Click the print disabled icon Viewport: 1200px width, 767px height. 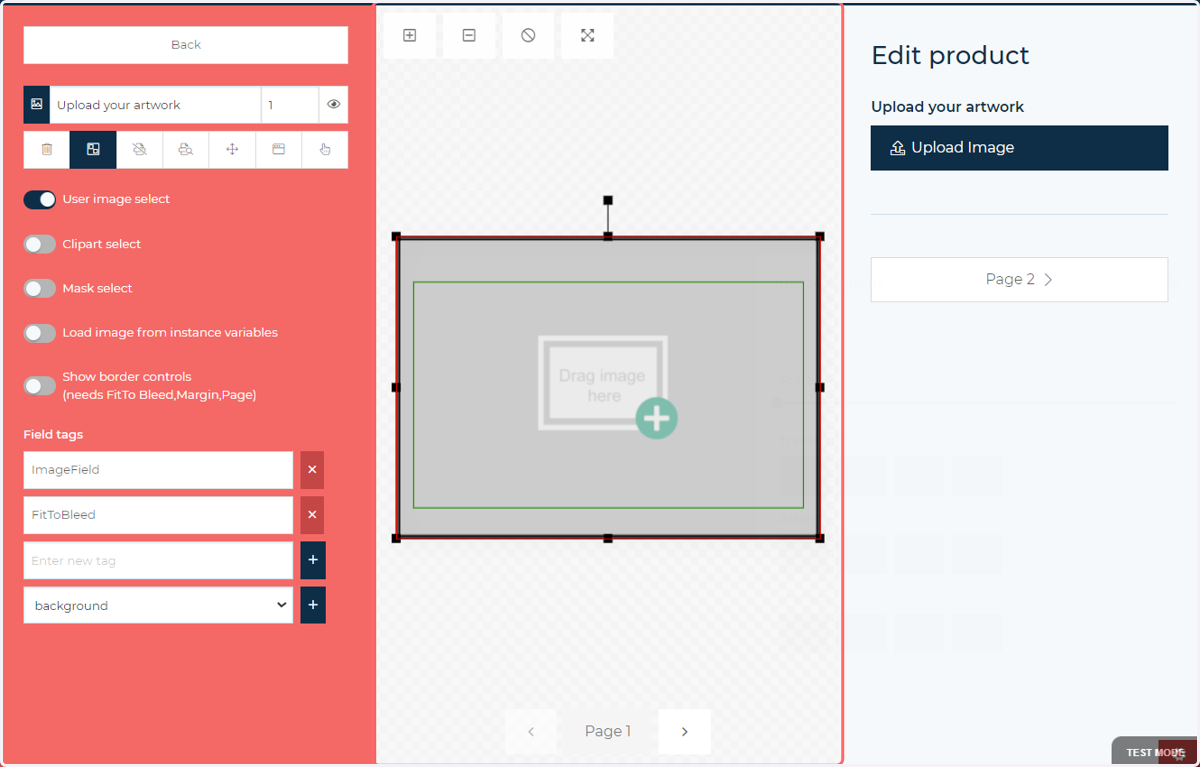[x=139, y=149]
